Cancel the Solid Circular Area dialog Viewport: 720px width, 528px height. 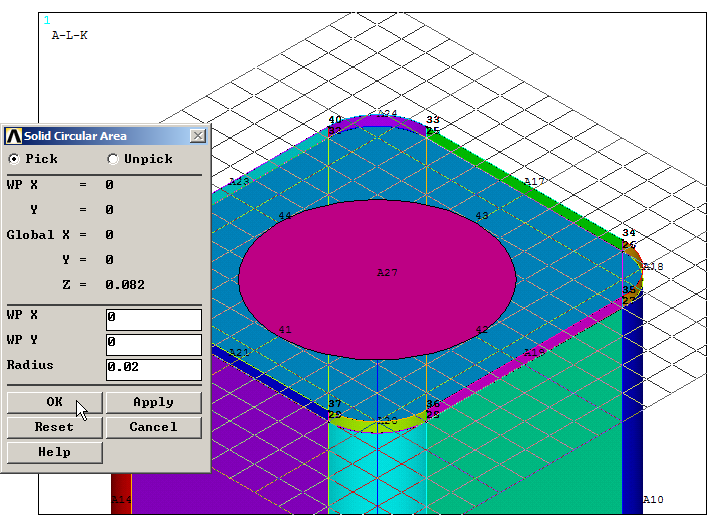[x=153, y=427]
